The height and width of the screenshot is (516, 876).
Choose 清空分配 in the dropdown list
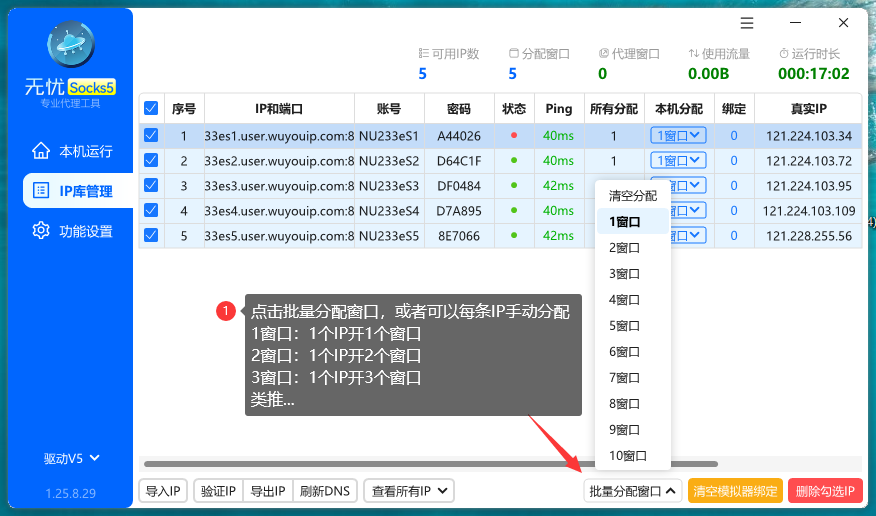(x=632, y=196)
